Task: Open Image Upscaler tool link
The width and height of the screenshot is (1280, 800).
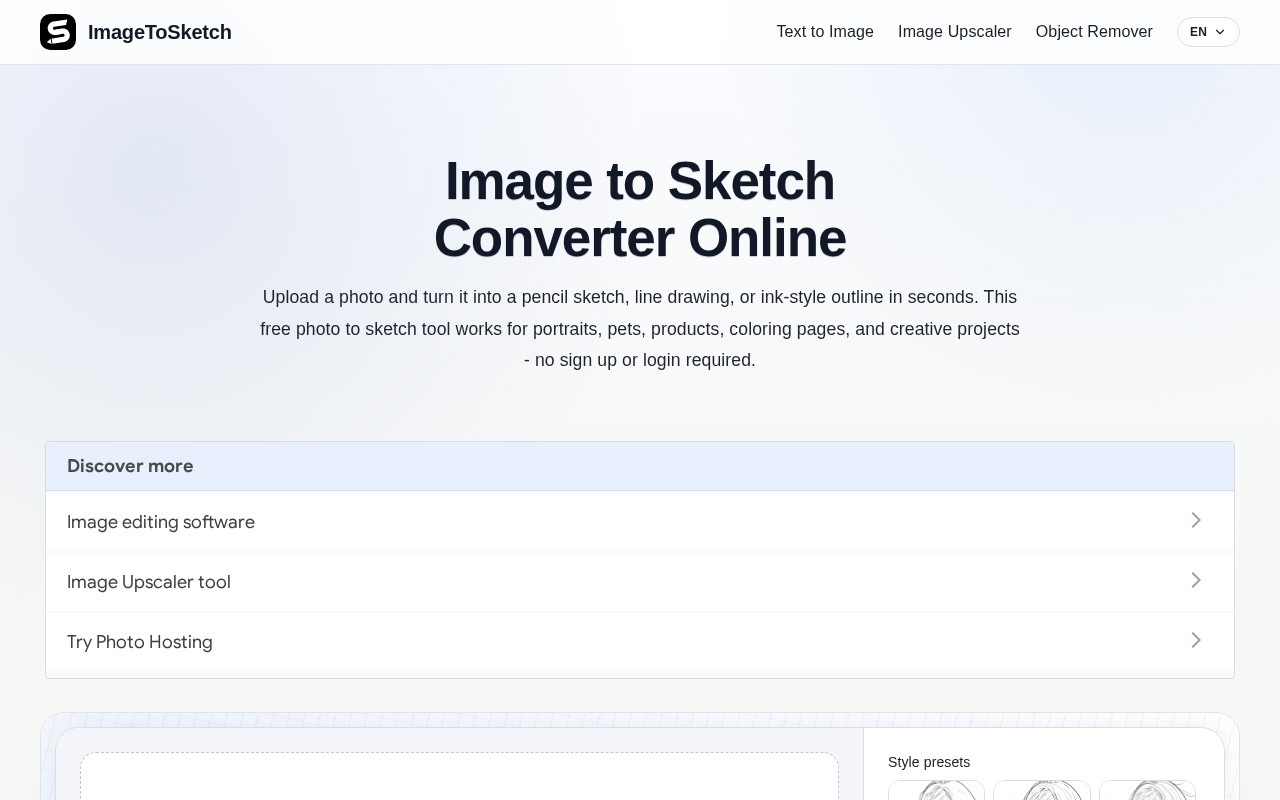Action: pyautogui.click(x=640, y=582)
